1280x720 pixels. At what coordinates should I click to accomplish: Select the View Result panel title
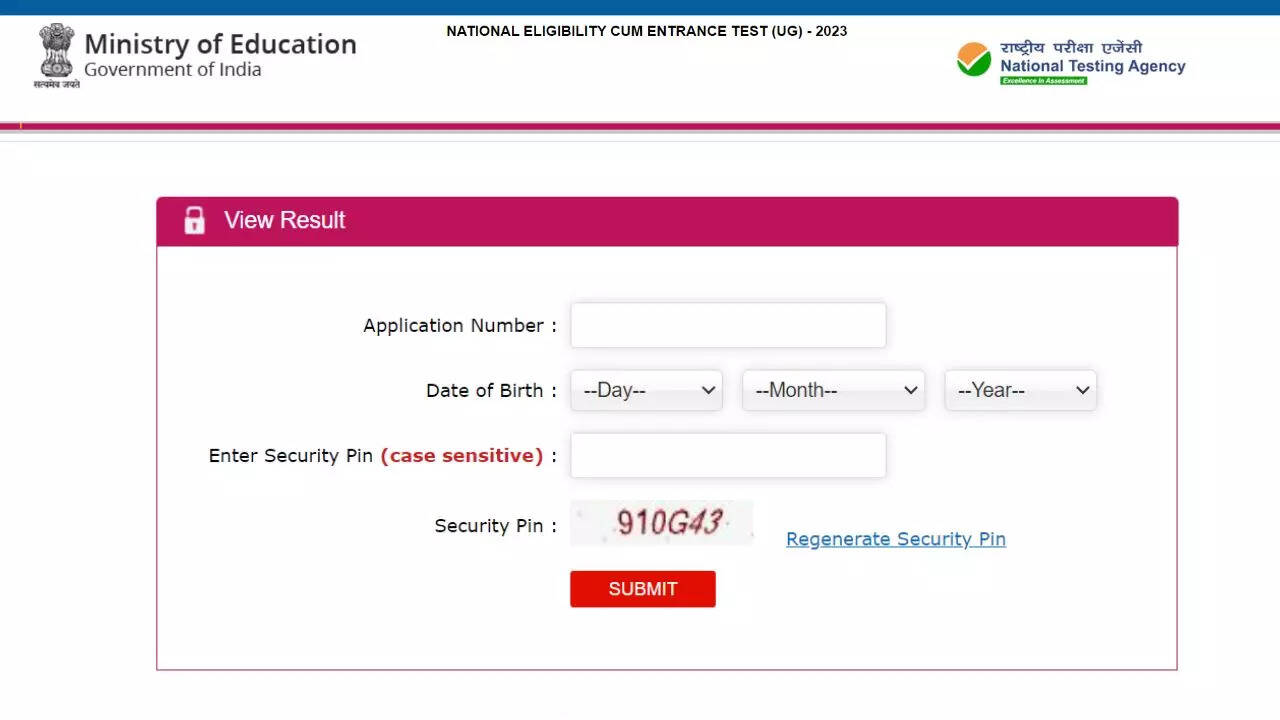pyautogui.click(x=285, y=221)
